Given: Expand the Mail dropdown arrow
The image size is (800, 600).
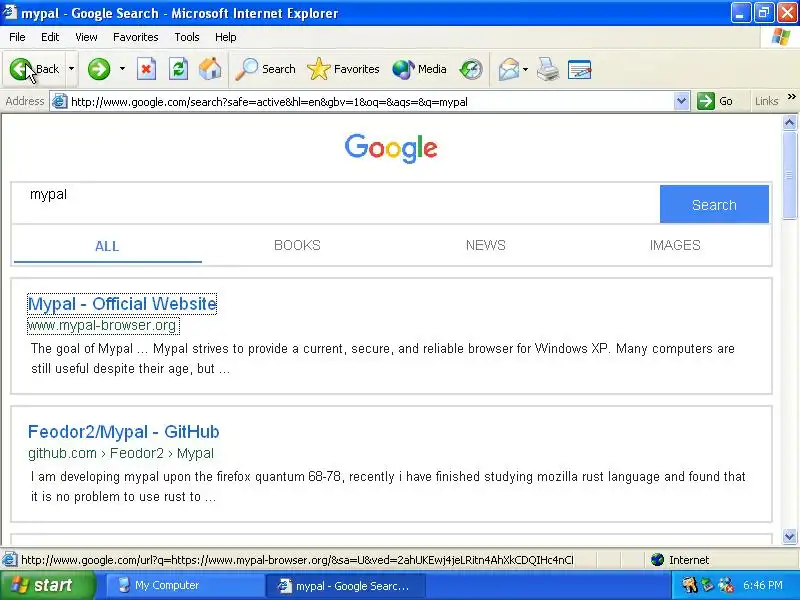Looking at the screenshot, I should point(526,69).
